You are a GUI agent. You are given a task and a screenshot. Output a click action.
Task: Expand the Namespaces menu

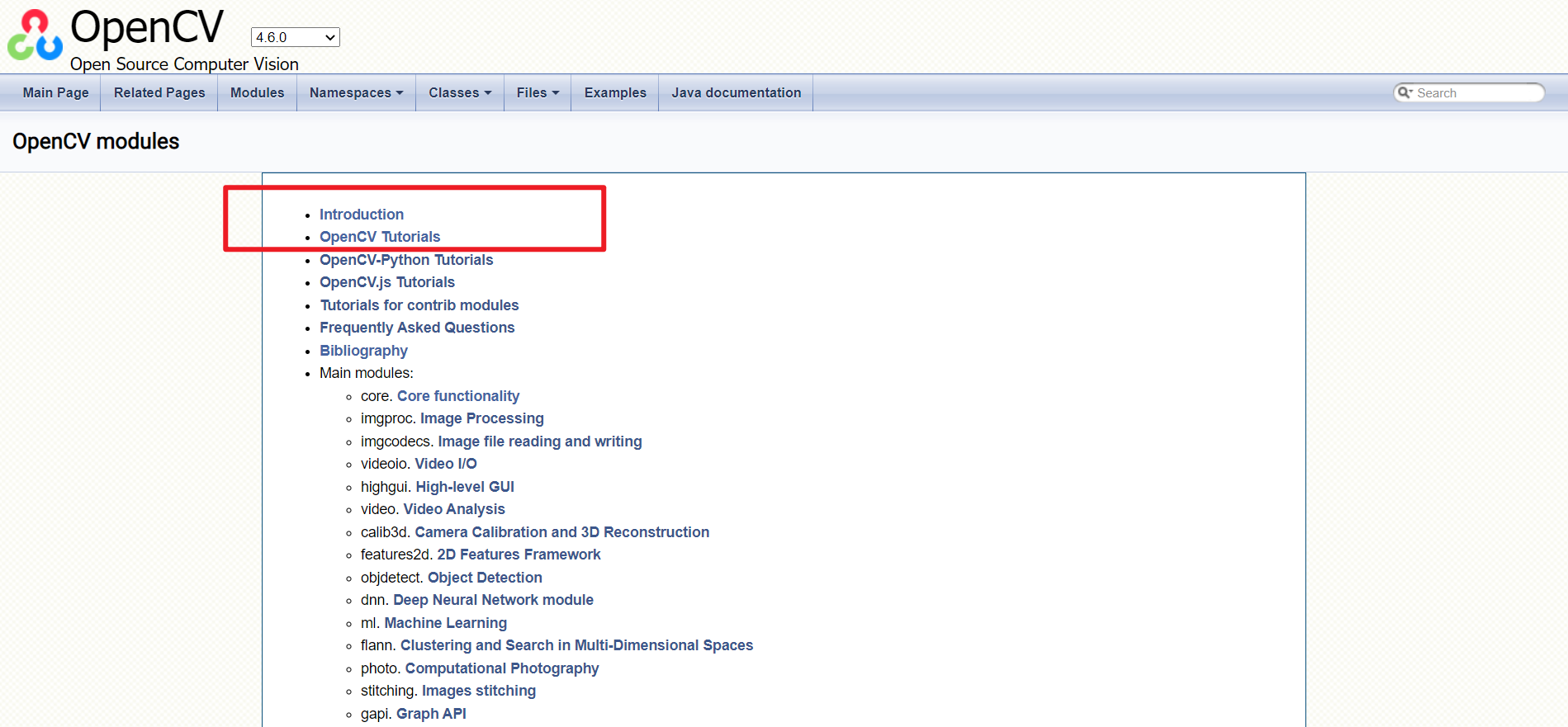[x=356, y=92]
